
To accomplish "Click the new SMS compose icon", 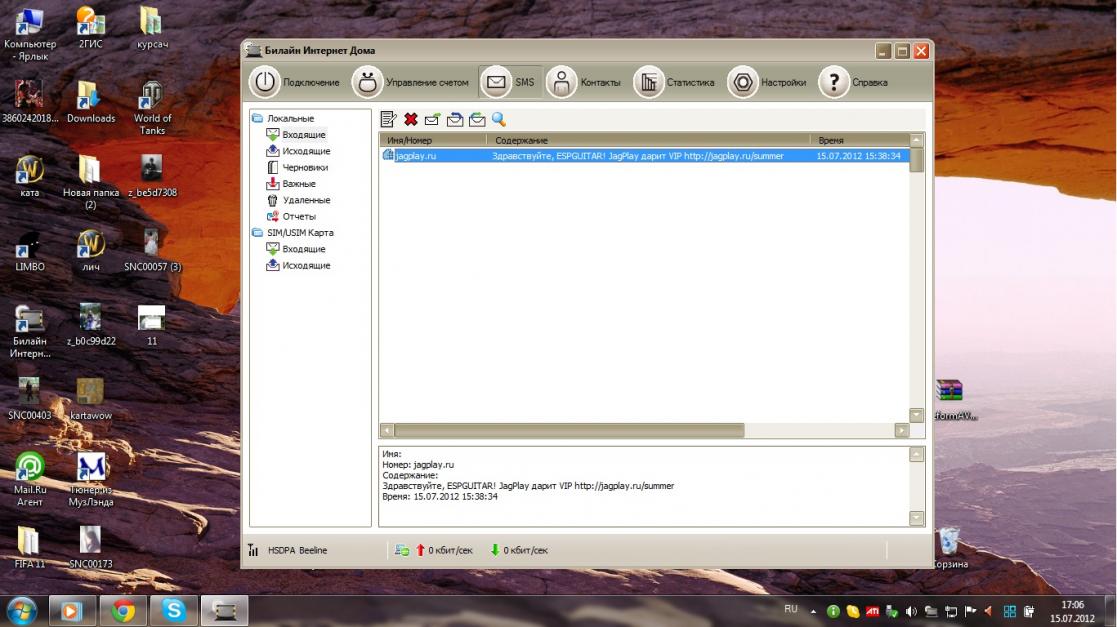I will [389, 119].
